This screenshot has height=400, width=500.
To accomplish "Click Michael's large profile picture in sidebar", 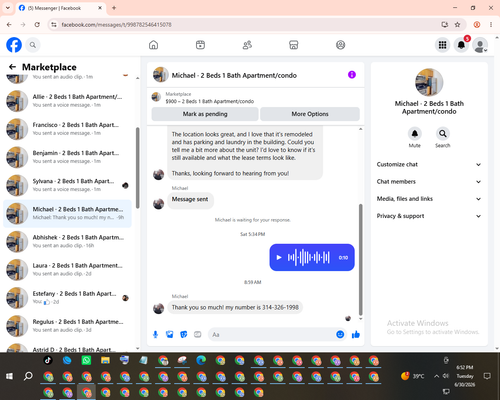I will [429, 82].
